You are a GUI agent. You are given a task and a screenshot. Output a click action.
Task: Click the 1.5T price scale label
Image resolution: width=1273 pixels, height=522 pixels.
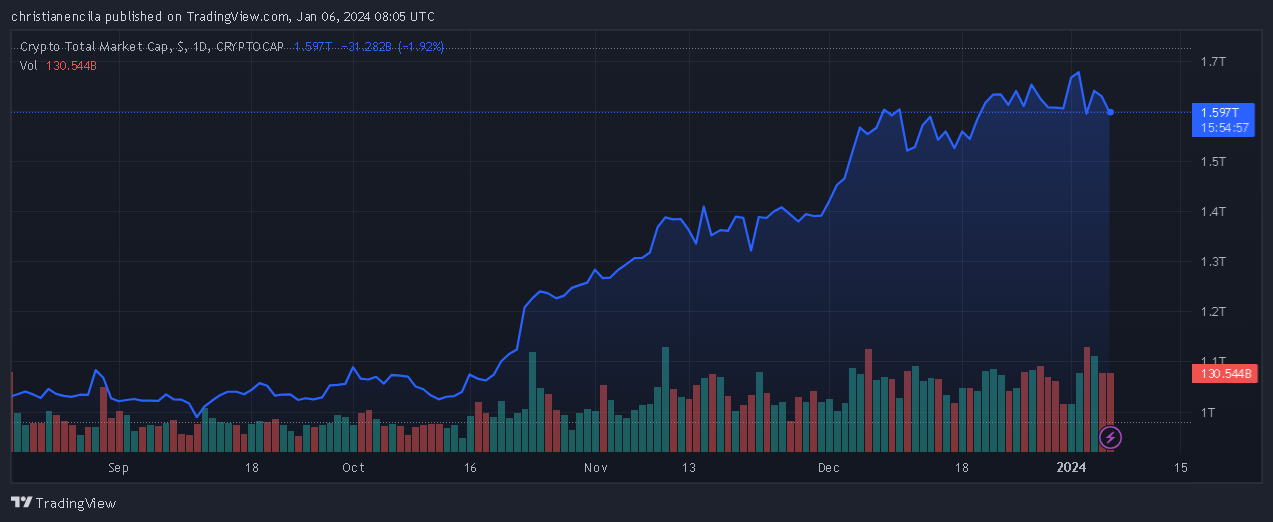click(1213, 162)
